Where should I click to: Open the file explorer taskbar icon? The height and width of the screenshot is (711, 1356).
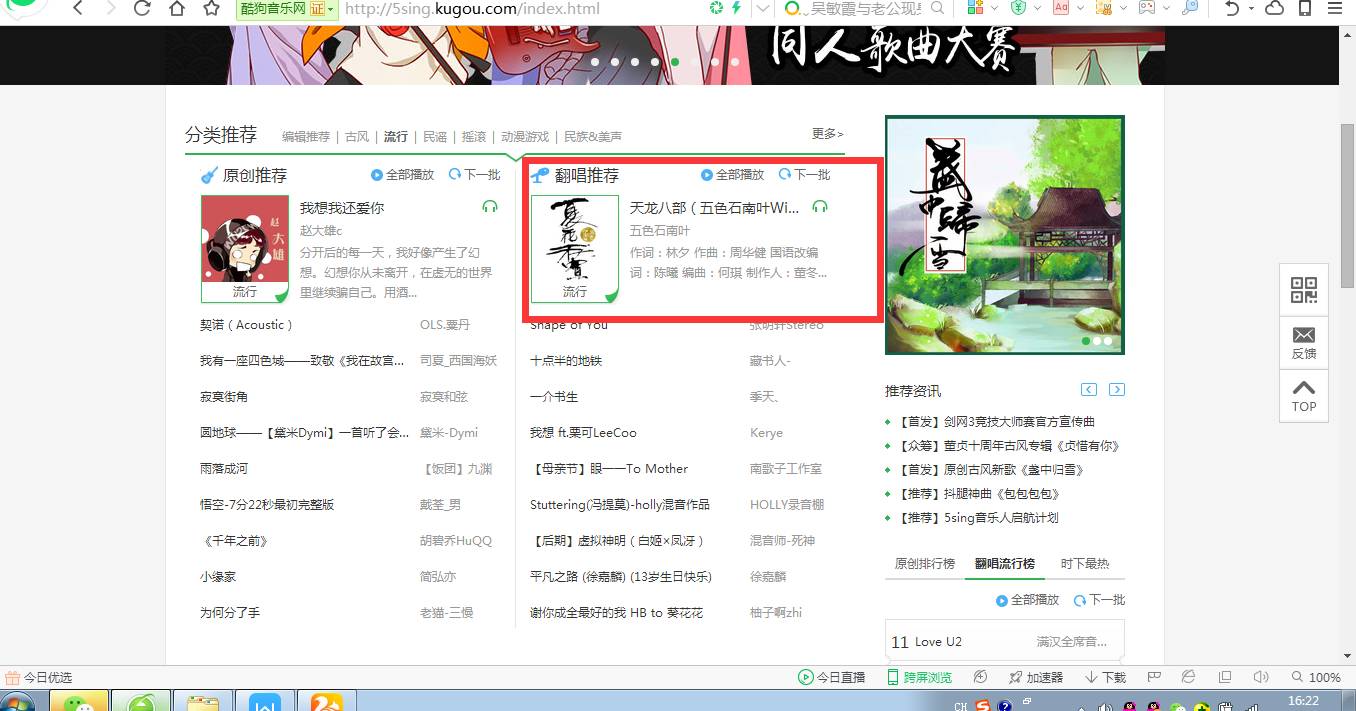click(x=203, y=702)
